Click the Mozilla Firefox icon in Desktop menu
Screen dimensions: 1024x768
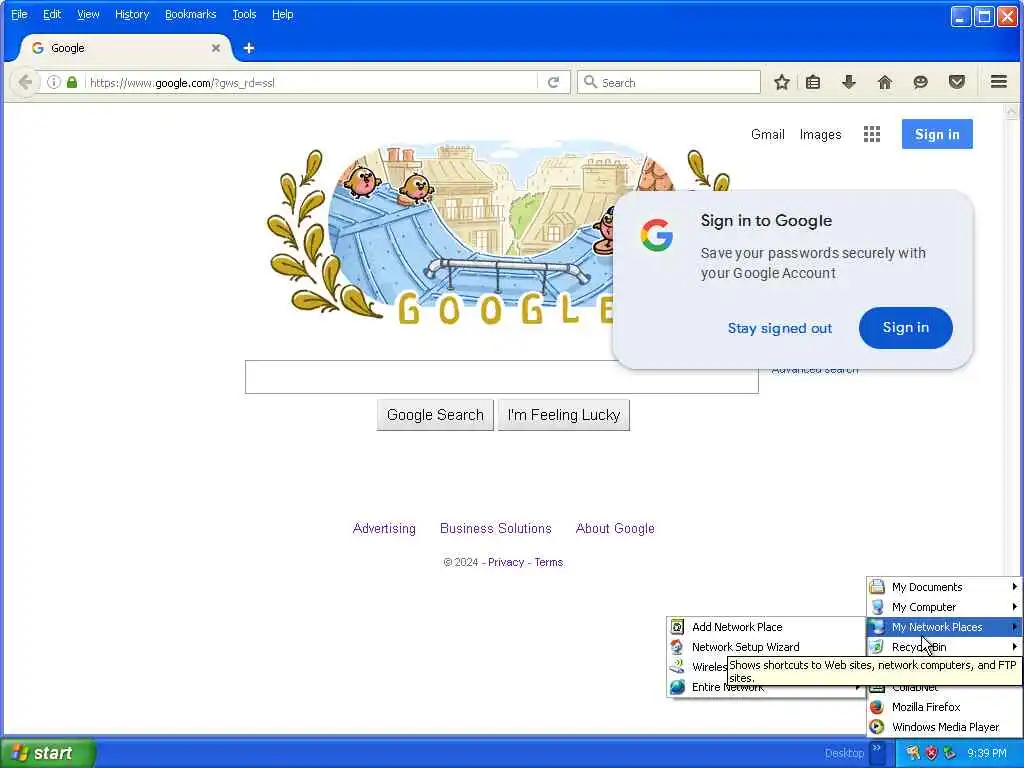tap(877, 707)
